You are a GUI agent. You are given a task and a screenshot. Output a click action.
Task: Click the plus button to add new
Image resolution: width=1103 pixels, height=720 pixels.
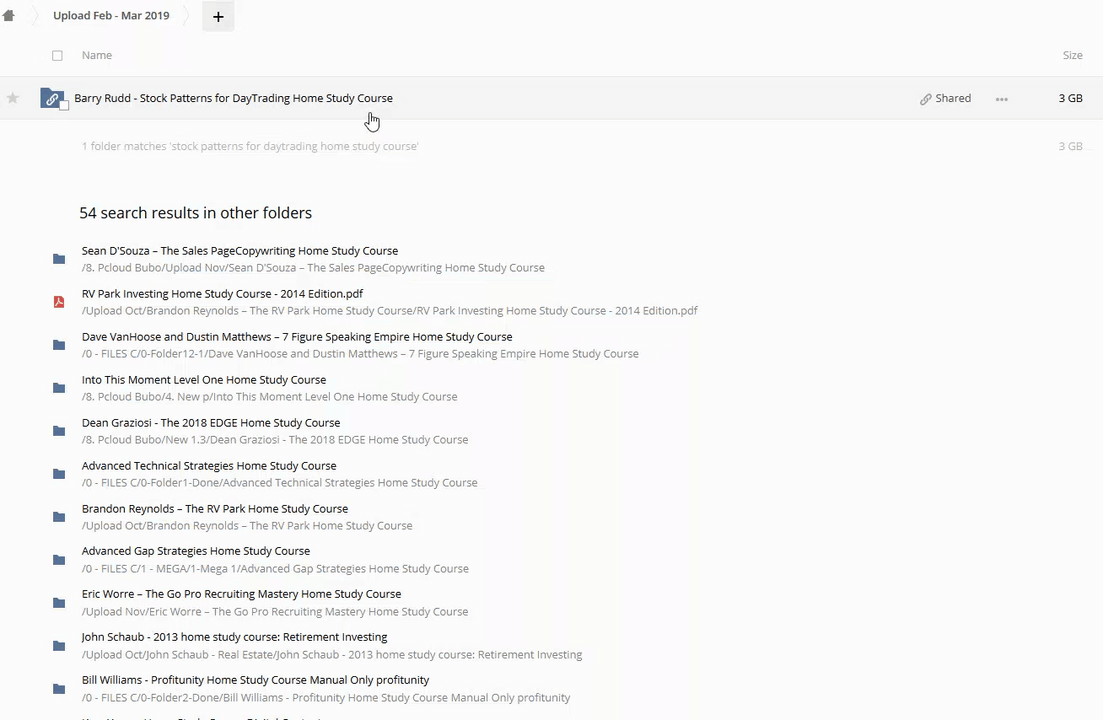coord(218,16)
